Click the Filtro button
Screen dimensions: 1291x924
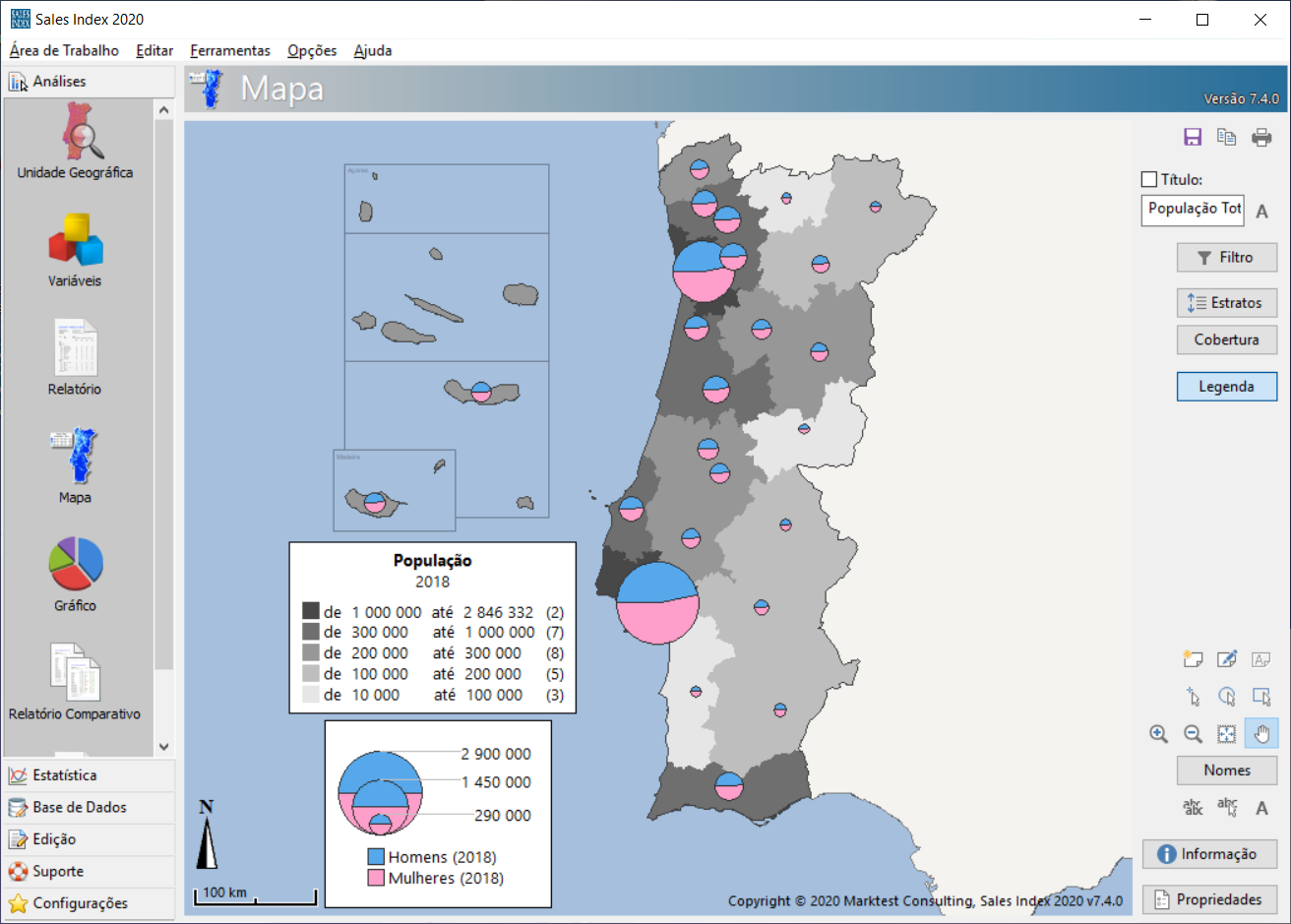(x=1227, y=258)
